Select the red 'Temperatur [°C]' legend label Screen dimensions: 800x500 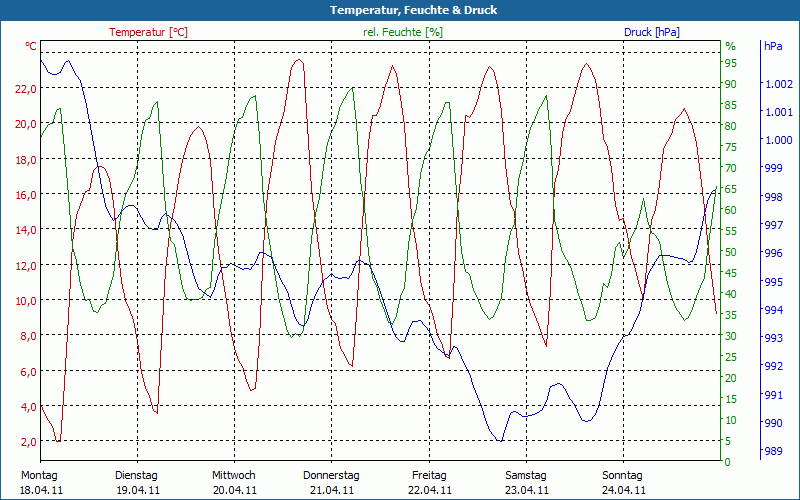[148, 32]
